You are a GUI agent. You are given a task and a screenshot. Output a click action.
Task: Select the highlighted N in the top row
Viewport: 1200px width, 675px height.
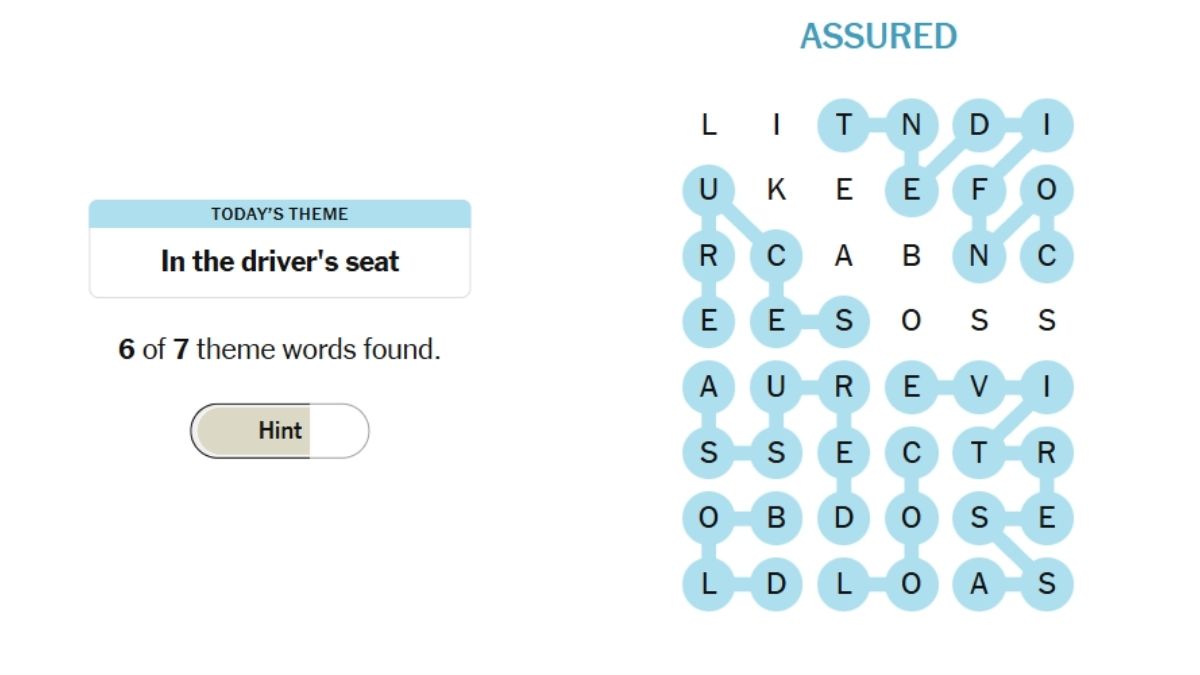[x=911, y=125]
